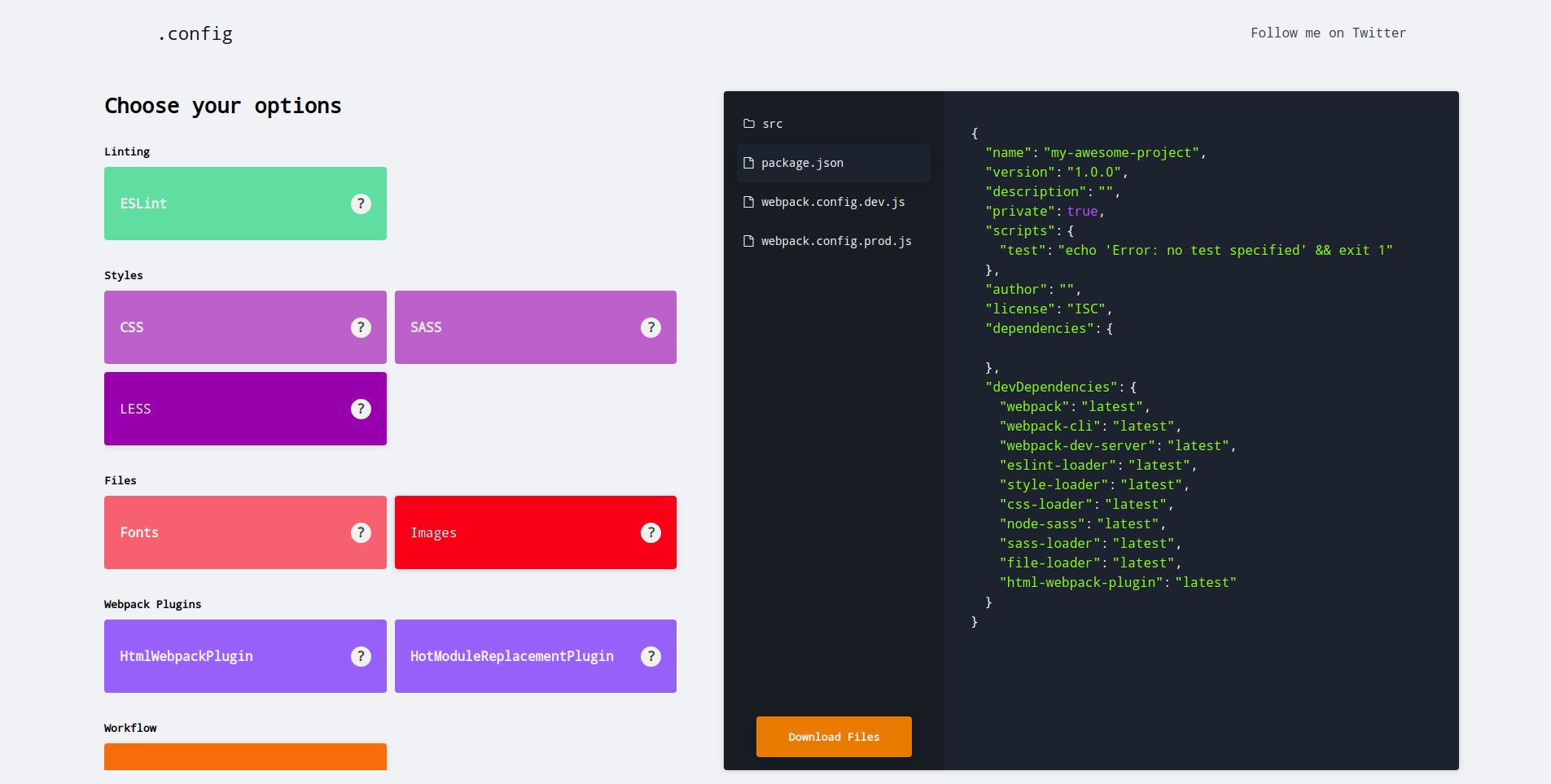This screenshot has width=1551, height=784.
Task: Click the "version": "1.0.0" code line
Action: click(x=1057, y=172)
